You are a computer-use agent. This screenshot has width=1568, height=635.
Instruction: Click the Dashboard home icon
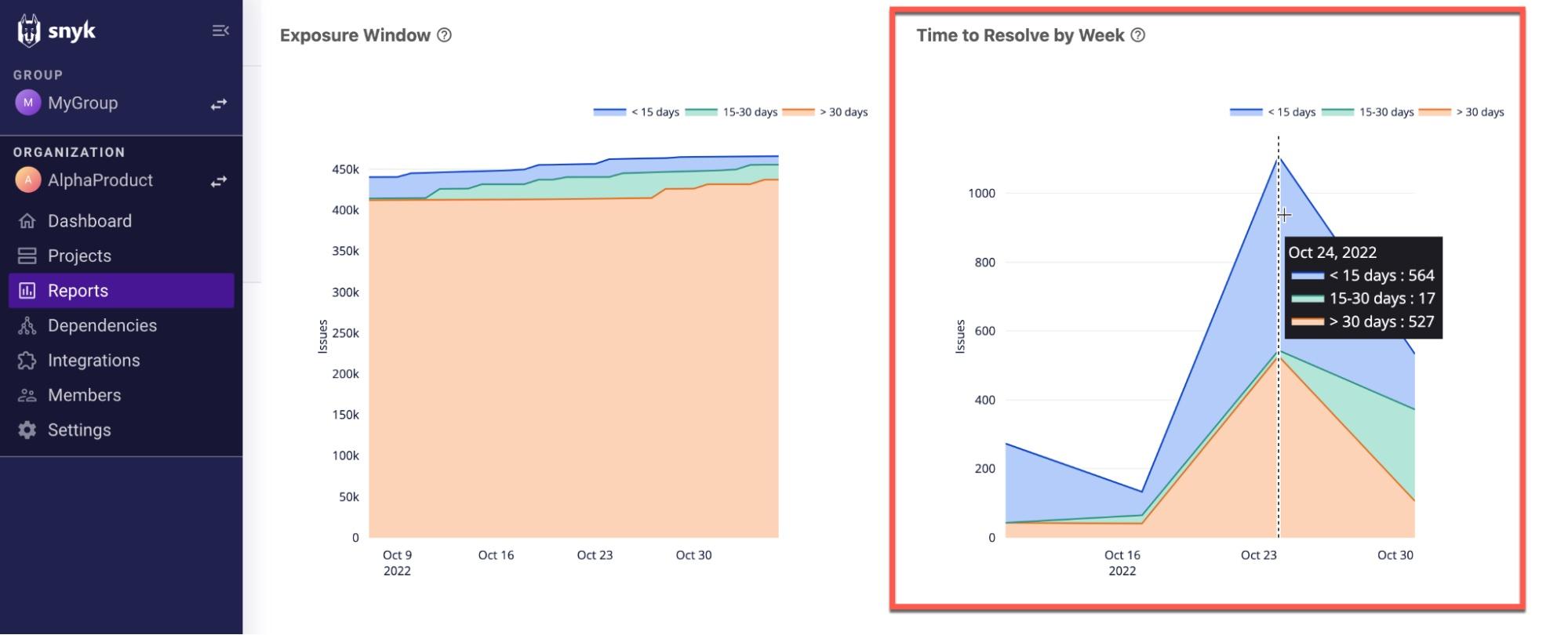(27, 221)
